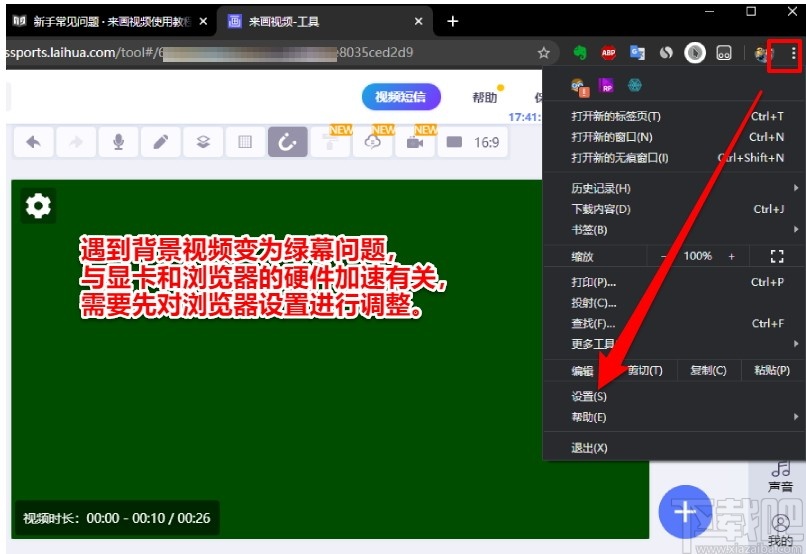Viewport: 806px width, 554px height.
Task: Click the teal snowflake extension in menu
Action: [x=635, y=86]
